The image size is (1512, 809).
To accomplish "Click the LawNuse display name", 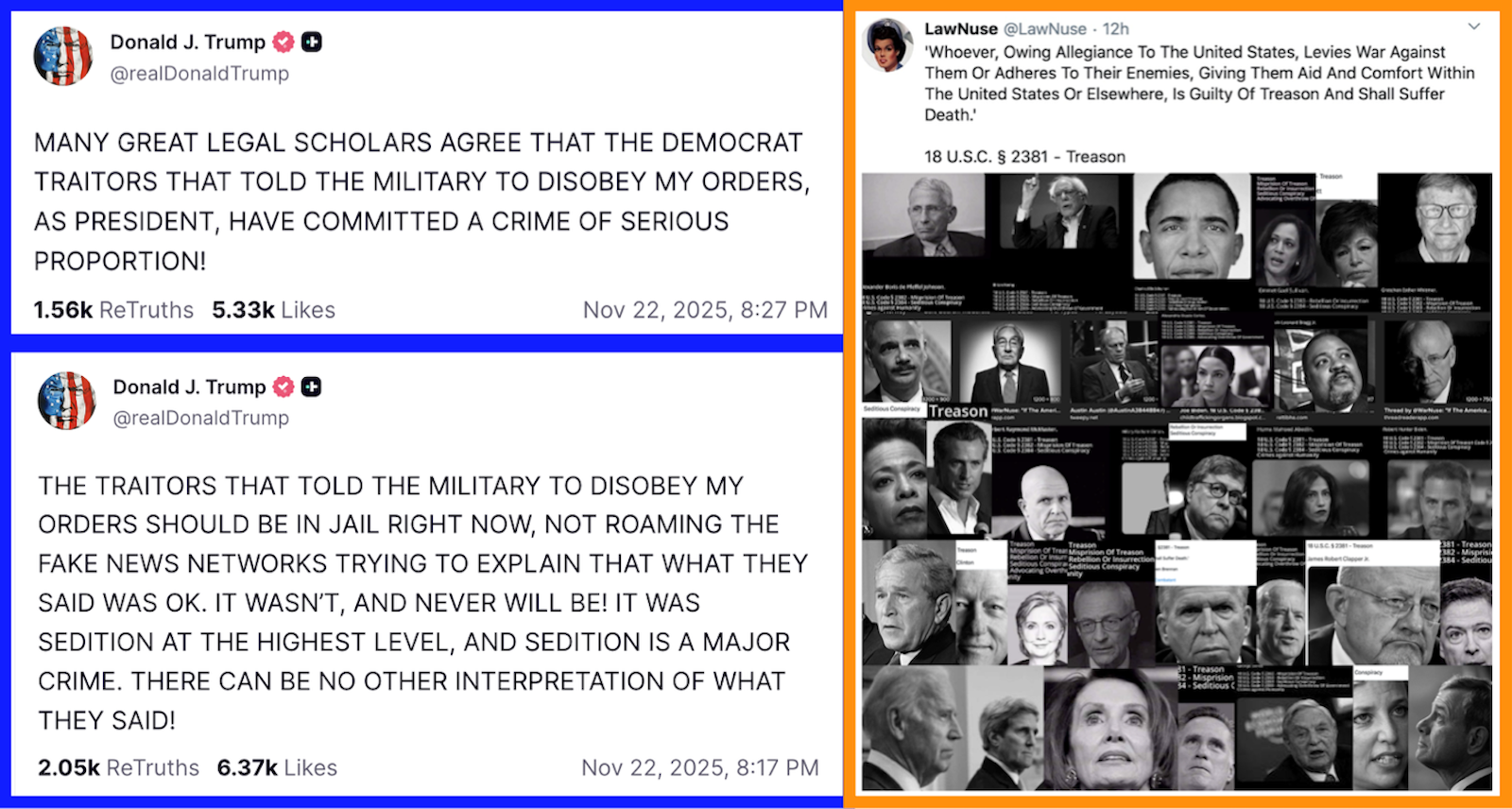I will 961,29.
